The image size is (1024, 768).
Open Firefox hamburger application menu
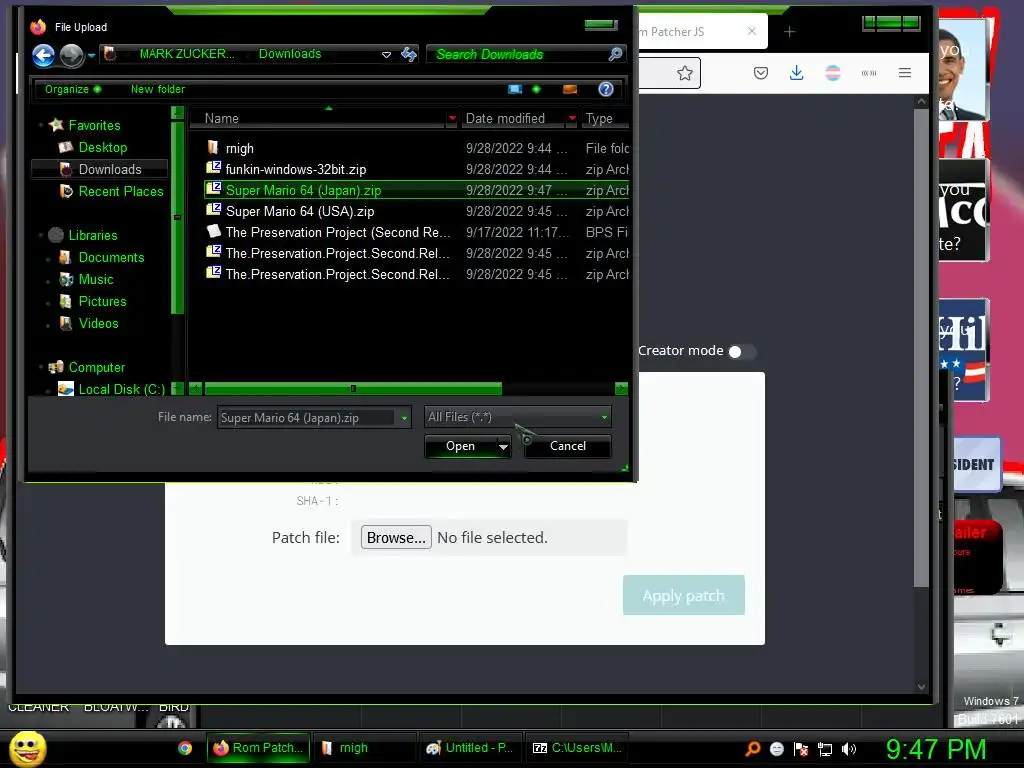904,73
